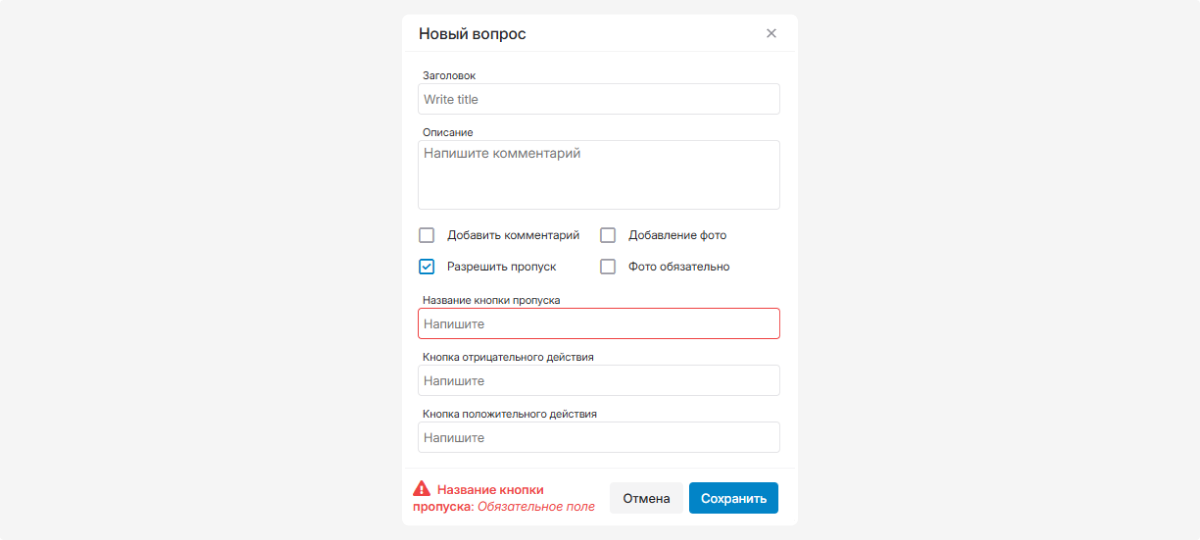Click the Описание field label

tap(448, 132)
